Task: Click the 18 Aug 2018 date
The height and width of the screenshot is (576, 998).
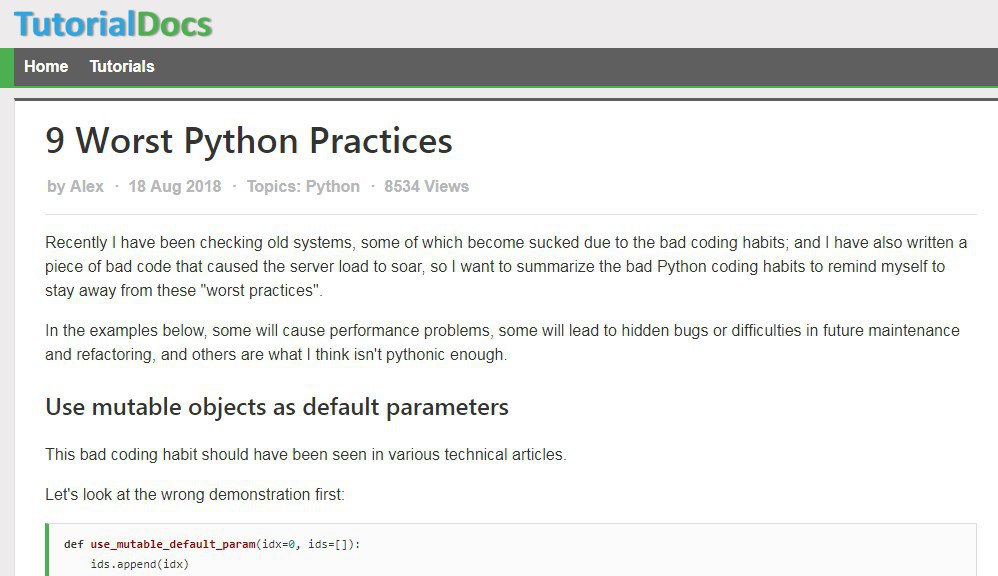Action: [175, 186]
